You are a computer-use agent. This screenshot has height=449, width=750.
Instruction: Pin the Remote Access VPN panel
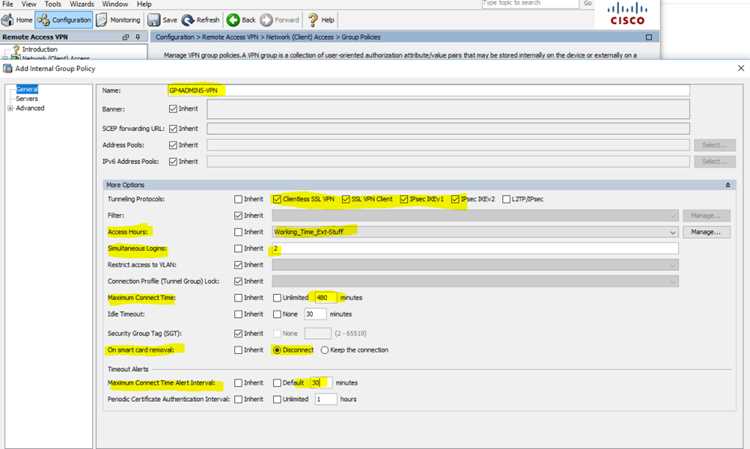coord(138,37)
